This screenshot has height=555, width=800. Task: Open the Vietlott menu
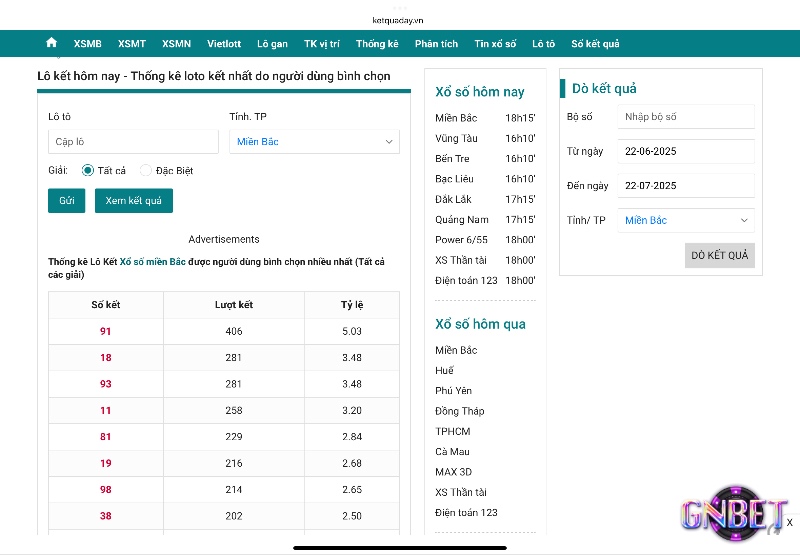tap(224, 44)
